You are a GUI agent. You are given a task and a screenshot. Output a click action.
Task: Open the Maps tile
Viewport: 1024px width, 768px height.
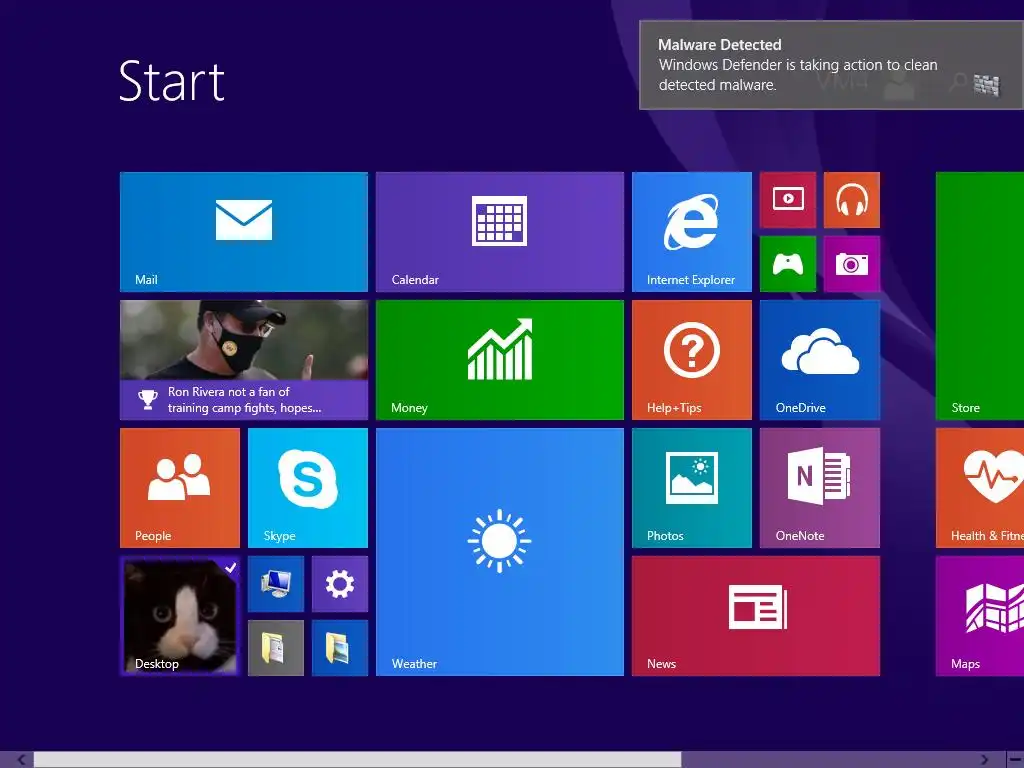point(980,616)
